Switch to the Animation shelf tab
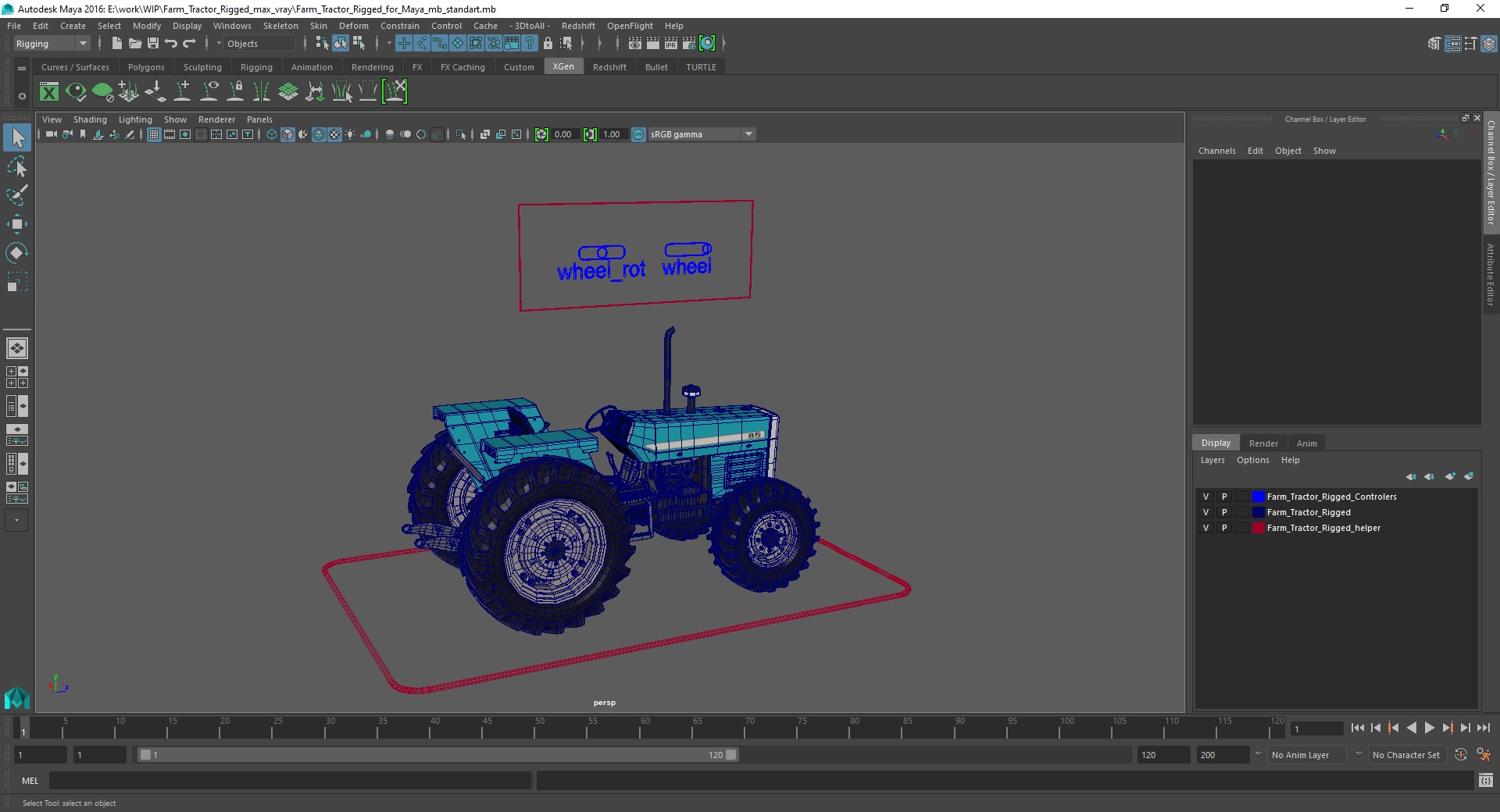1500x812 pixels. (x=312, y=67)
